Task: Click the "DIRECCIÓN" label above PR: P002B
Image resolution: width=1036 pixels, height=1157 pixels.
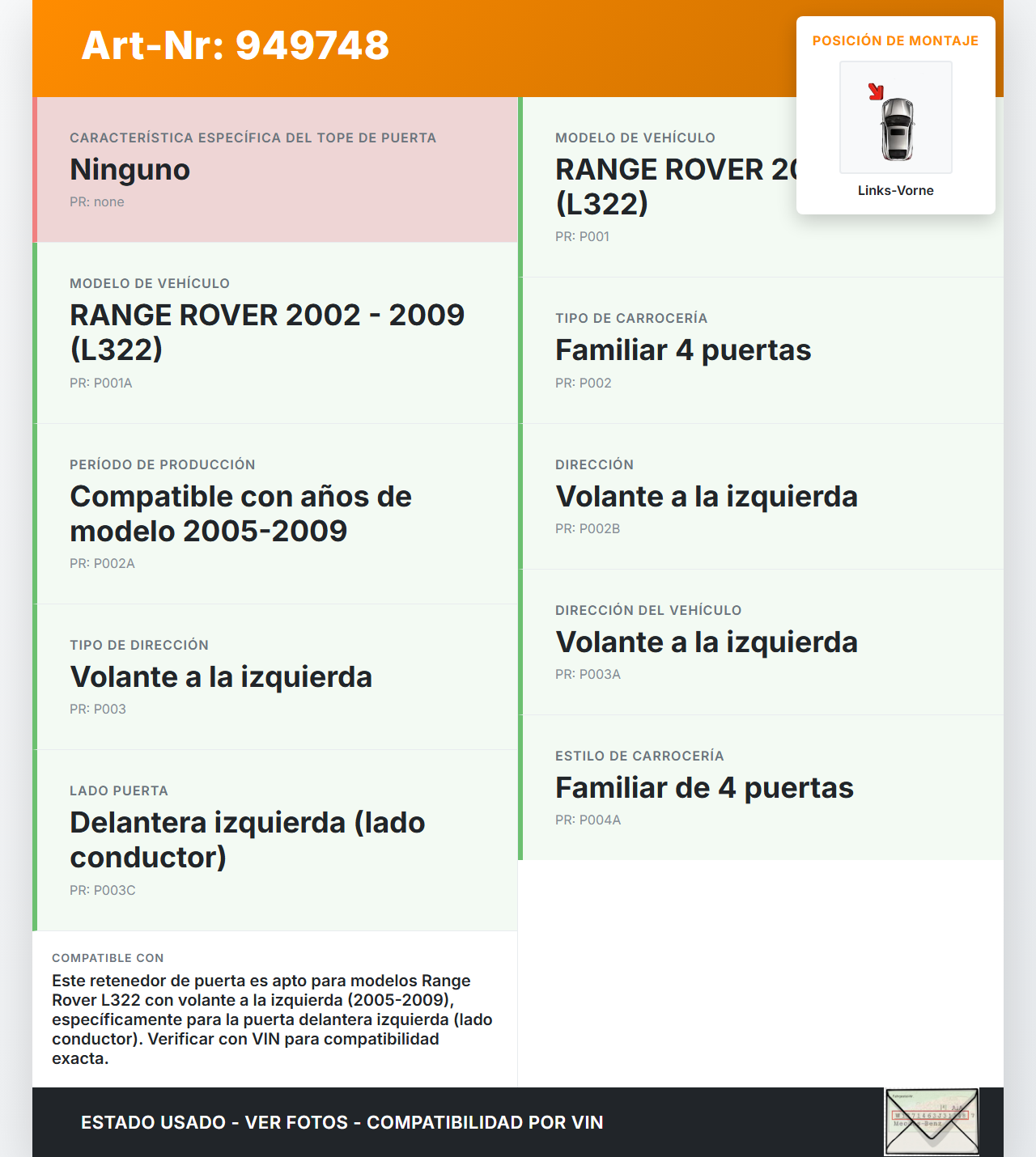Action: pyautogui.click(x=595, y=464)
